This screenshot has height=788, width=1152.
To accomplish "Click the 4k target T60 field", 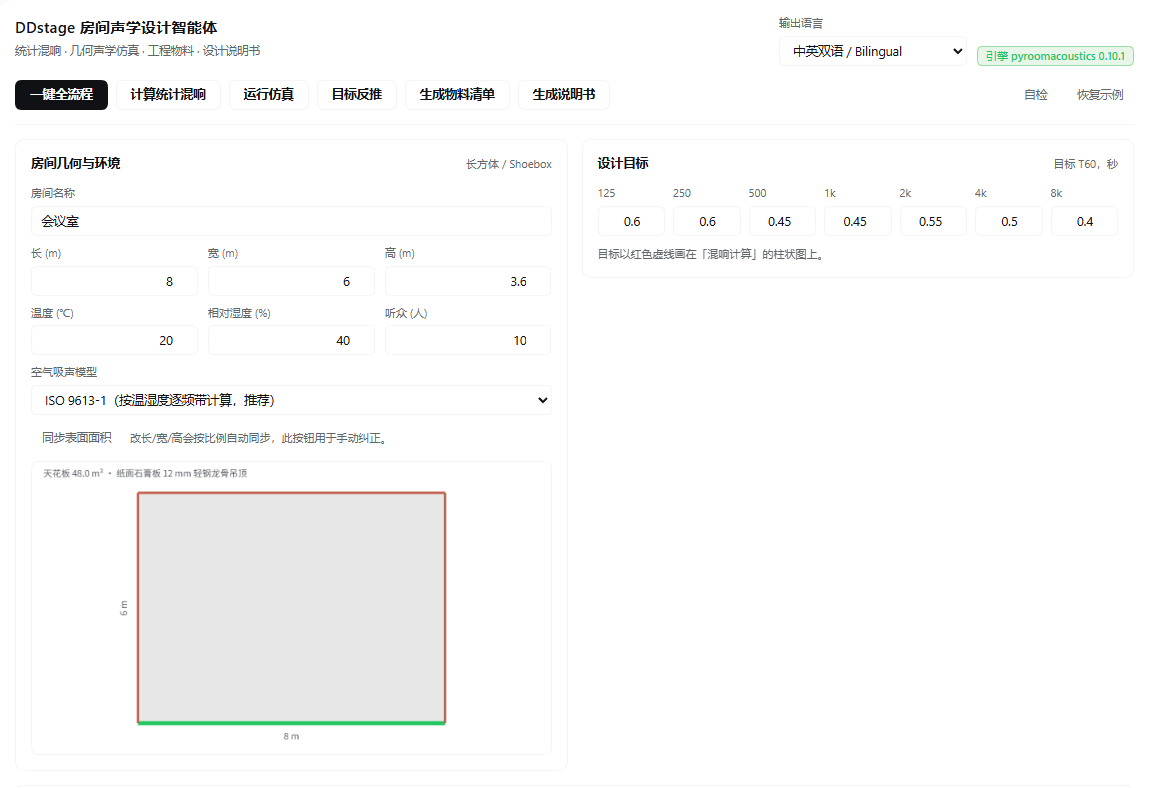I will 1009,221.
